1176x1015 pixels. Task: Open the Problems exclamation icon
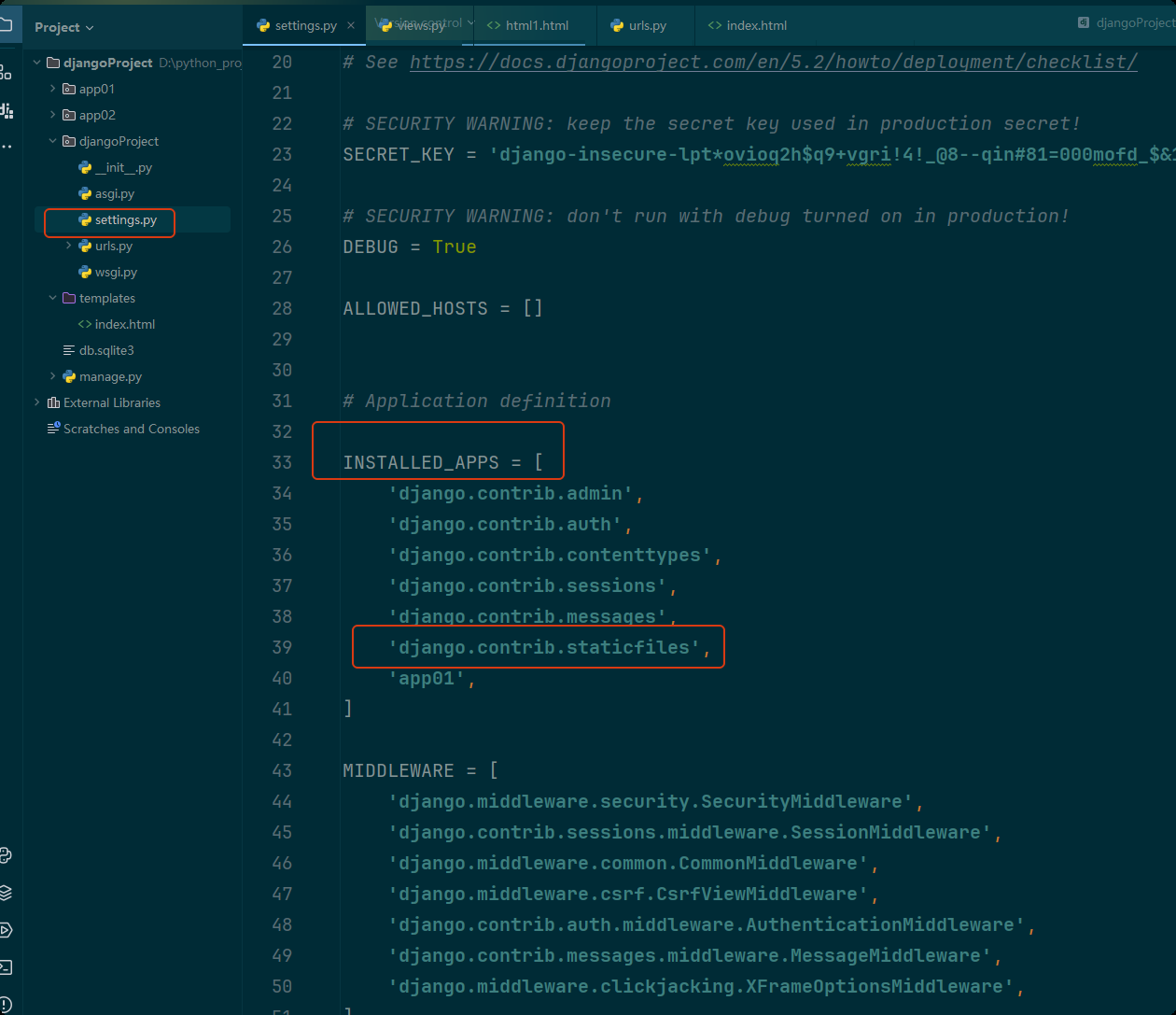pyautogui.click(x=5, y=1005)
